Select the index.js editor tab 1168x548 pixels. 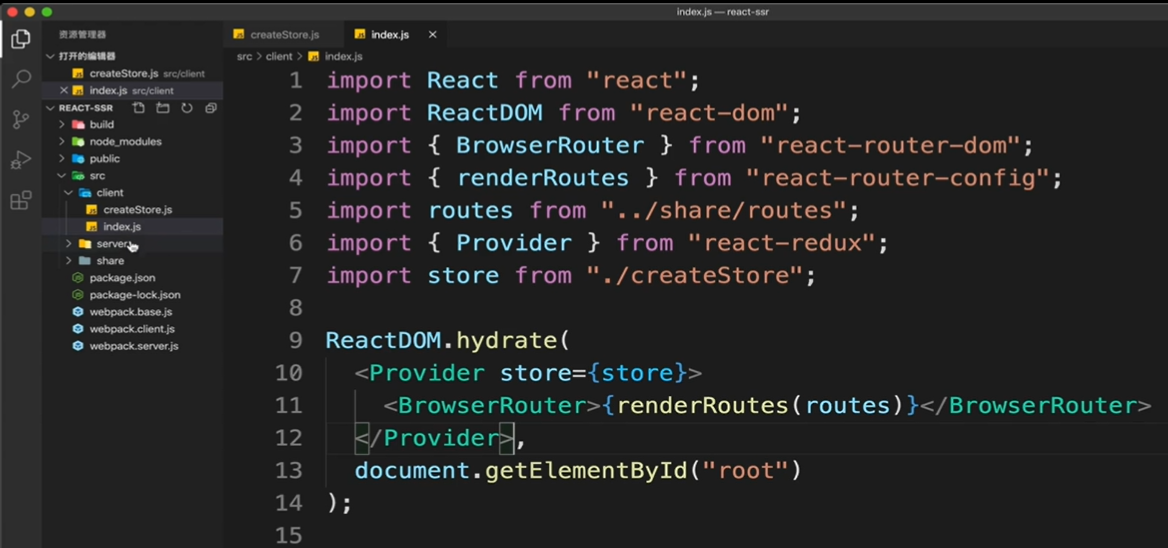(396, 34)
